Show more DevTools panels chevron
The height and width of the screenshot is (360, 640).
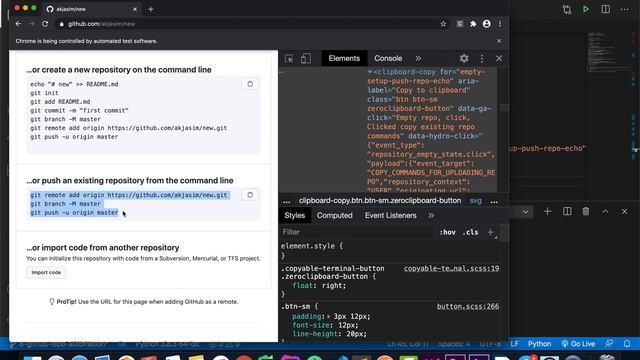pos(418,58)
